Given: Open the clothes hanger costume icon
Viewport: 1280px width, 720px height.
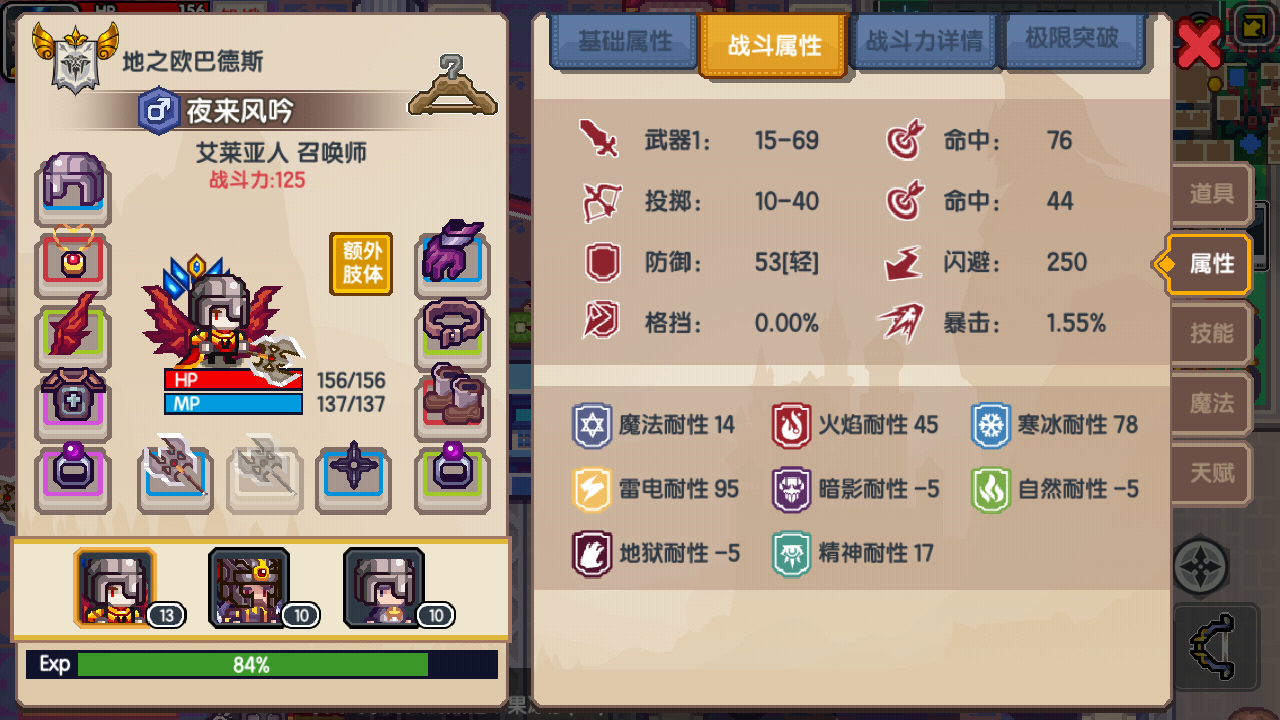Looking at the screenshot, I should pyautogui.click(x=452, y=86).
